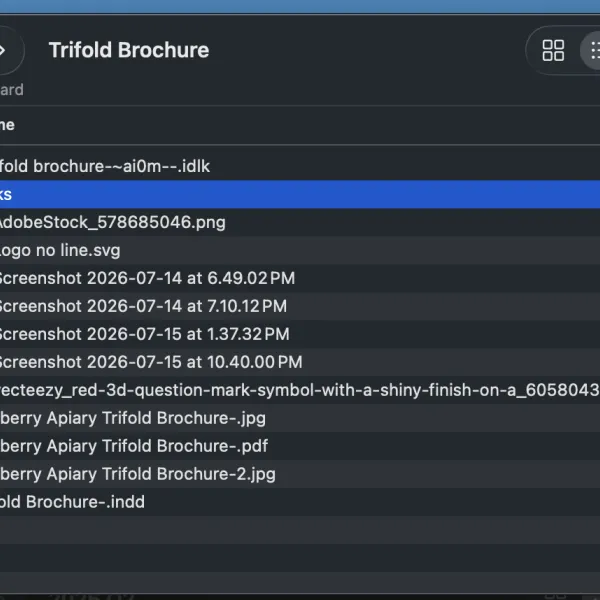Select the list view button
The width and height of the screenshot is (600, 600).
click(592, 50)
